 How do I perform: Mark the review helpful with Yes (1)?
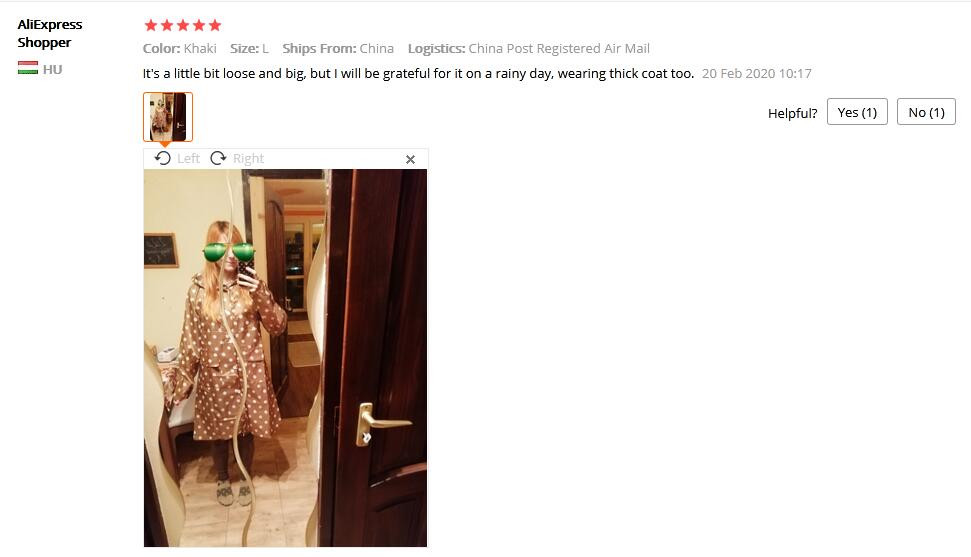pyautogui.click(x=857, y=112)
